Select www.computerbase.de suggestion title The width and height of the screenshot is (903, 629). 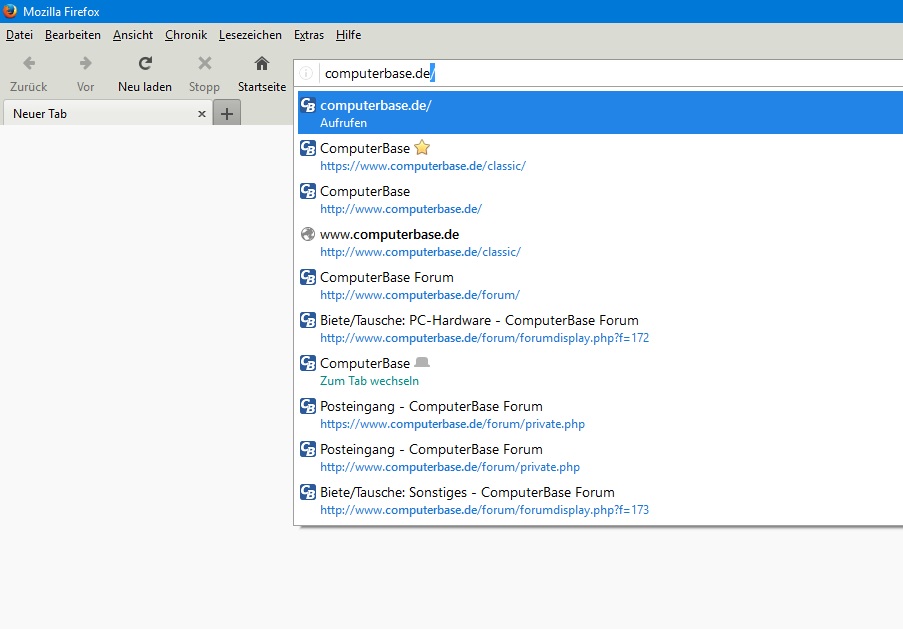click(x=389, y=234)
